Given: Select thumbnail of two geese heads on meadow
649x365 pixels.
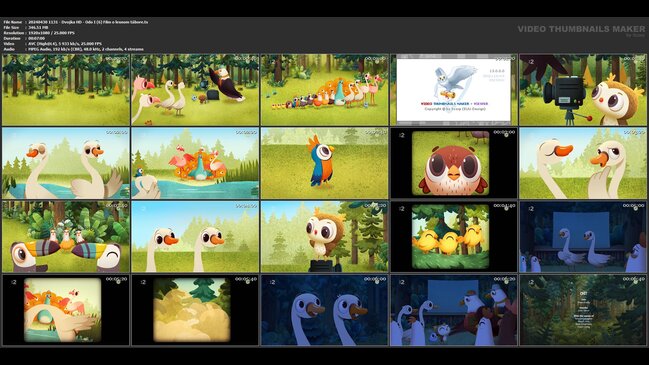Looking at the screenshot, I should click(x=195, y=237).
